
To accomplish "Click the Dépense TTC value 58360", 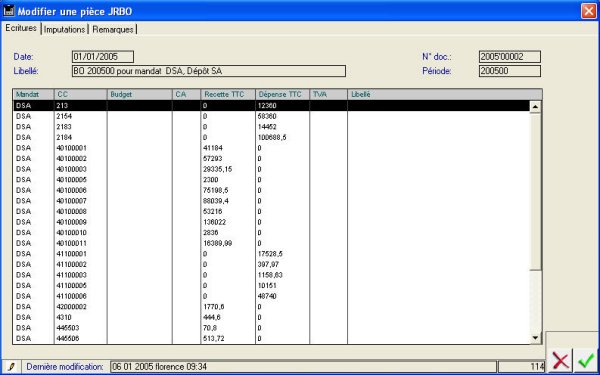I will [x=267, y=116].
